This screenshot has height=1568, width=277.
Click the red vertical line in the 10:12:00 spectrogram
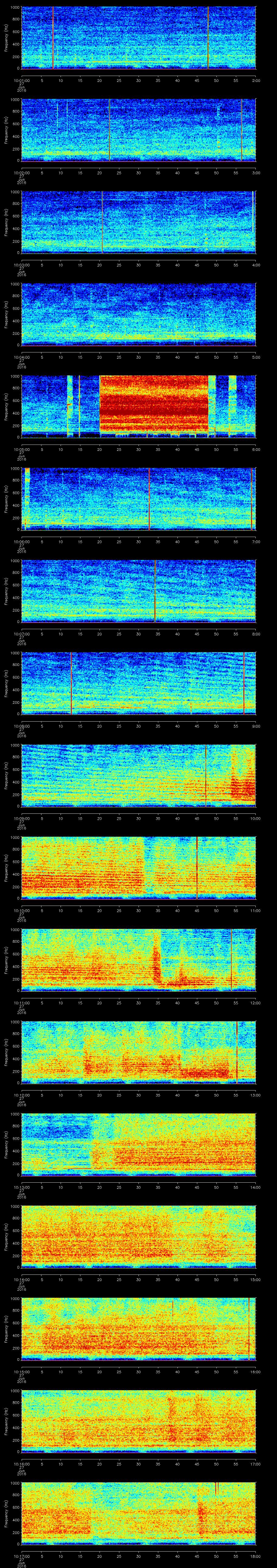coord(237,1052)
